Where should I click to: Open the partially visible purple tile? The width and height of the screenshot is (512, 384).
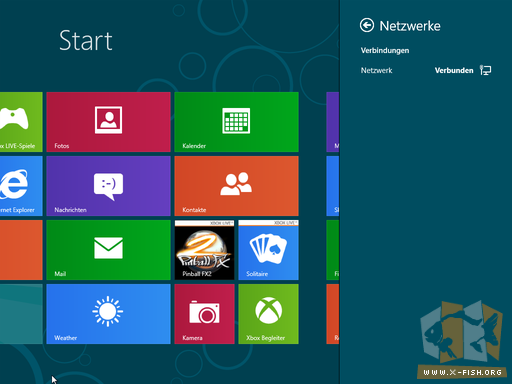[x=332, y=122]
